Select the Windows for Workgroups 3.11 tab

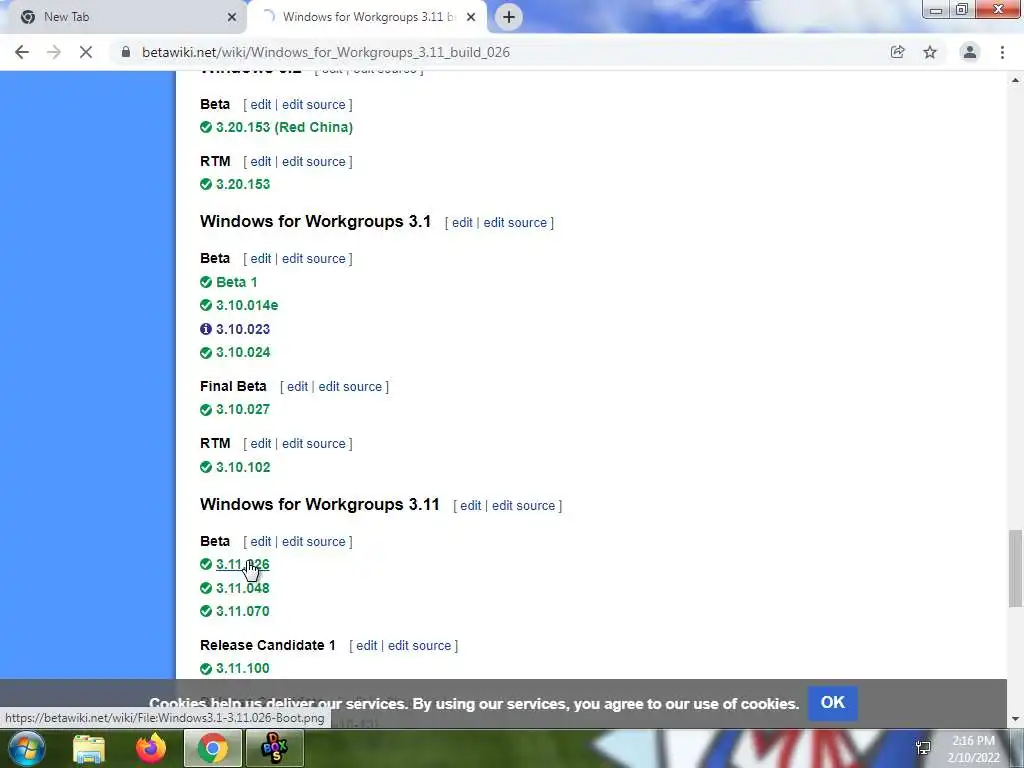point(367,17)
